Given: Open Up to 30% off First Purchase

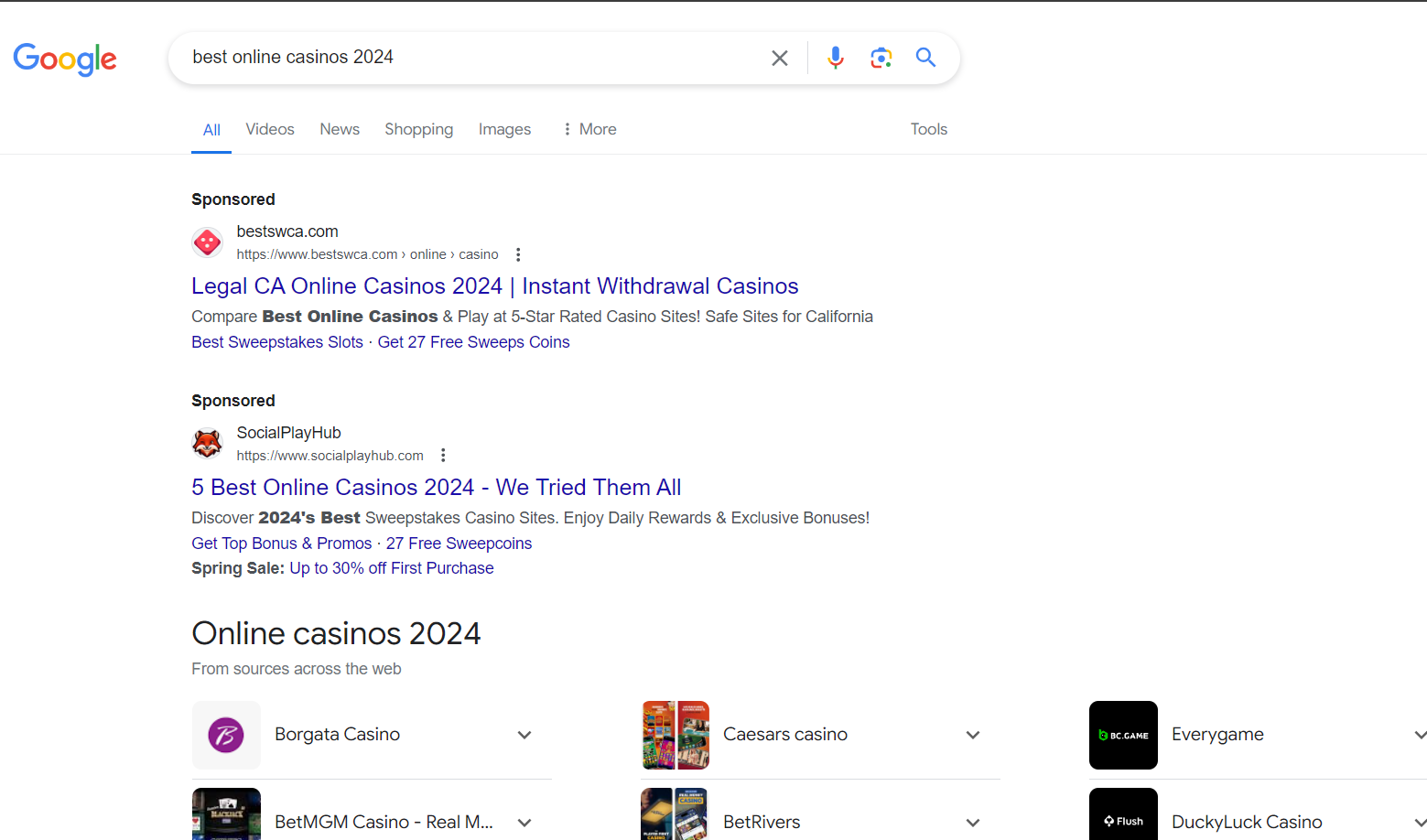Looking at the screenshot, I should tap(392, 567).
